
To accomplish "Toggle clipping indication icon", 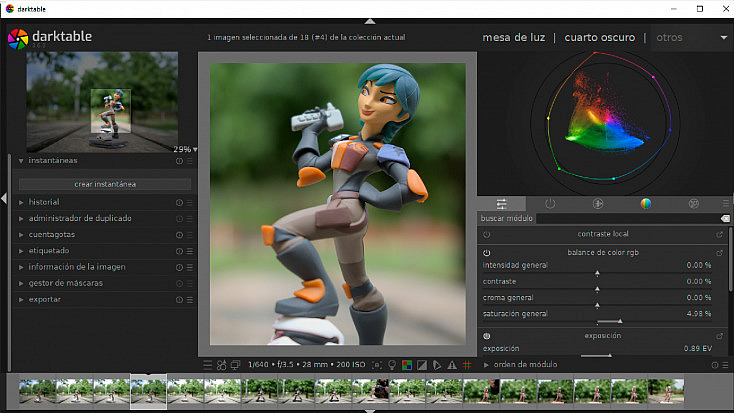I will (x=422, y=365).
